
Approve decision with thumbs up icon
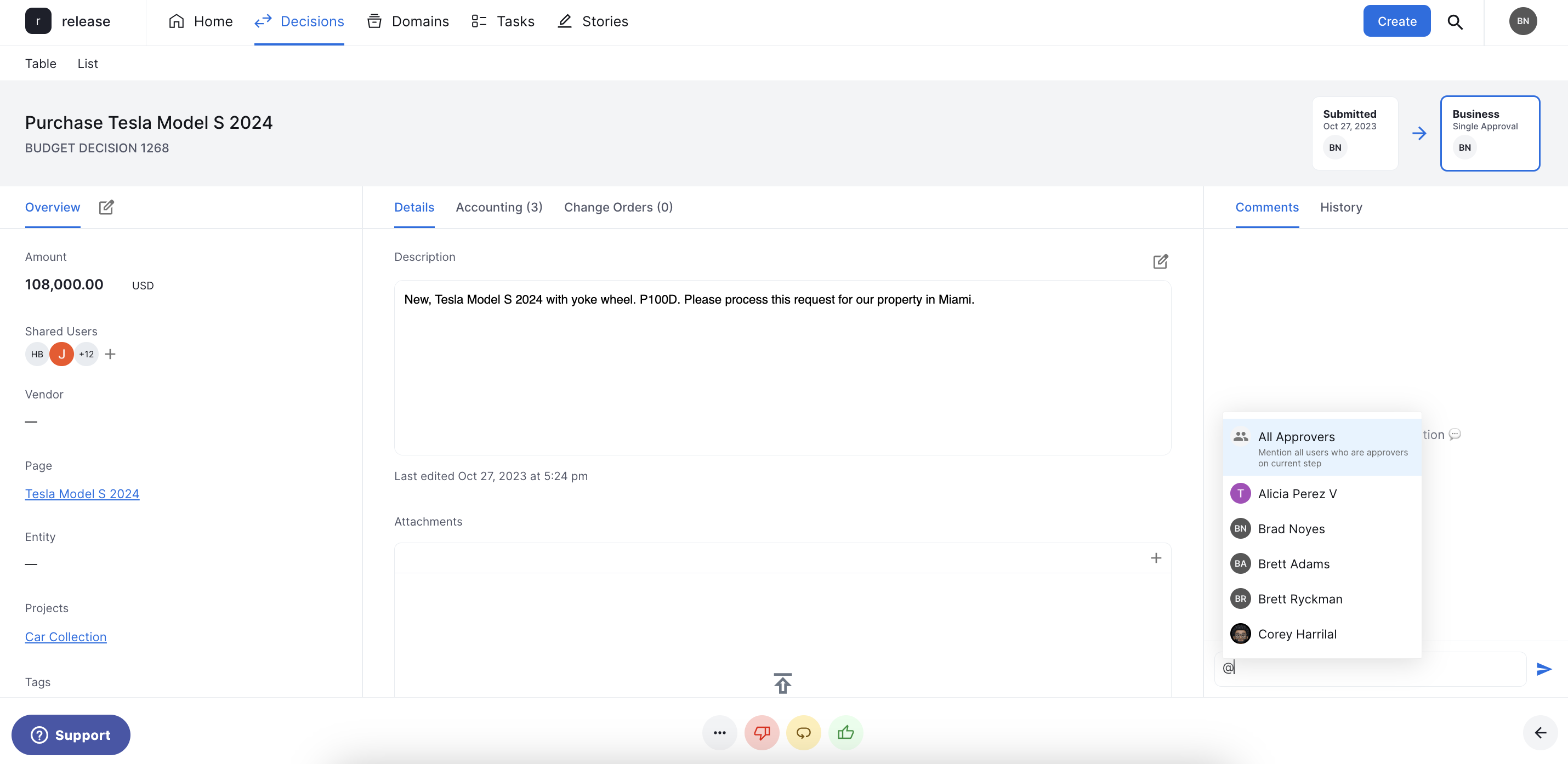click(845, 732)
